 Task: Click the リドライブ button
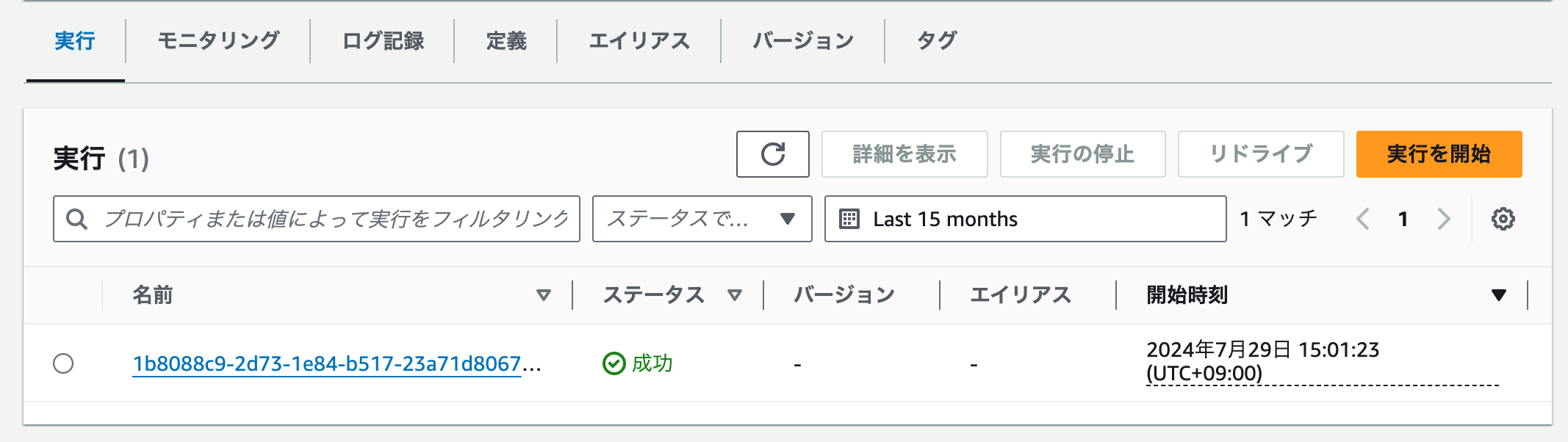pos(1260,154)
